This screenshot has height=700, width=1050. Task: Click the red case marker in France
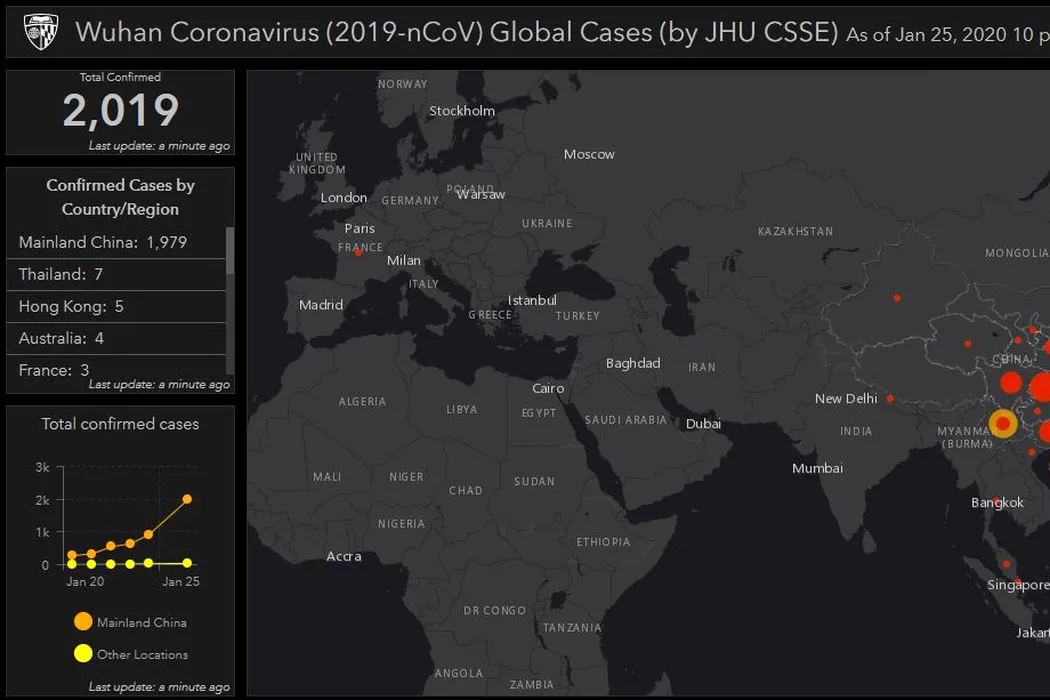[x=358, y=253]
